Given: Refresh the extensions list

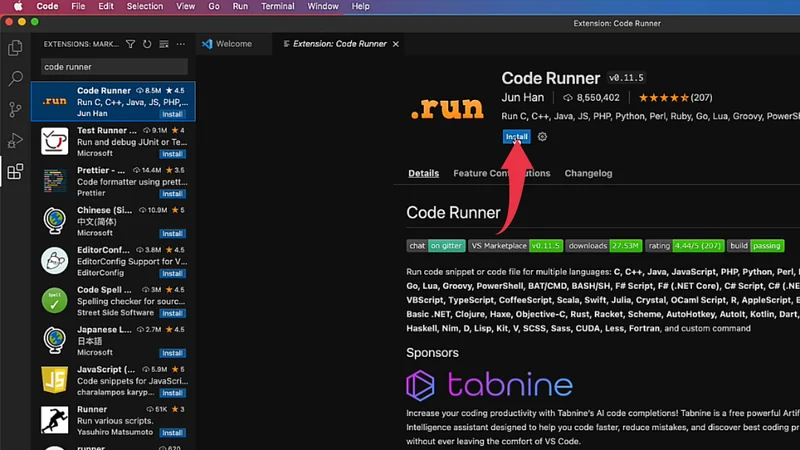Looking at the screenshot, I should [147, 44].
